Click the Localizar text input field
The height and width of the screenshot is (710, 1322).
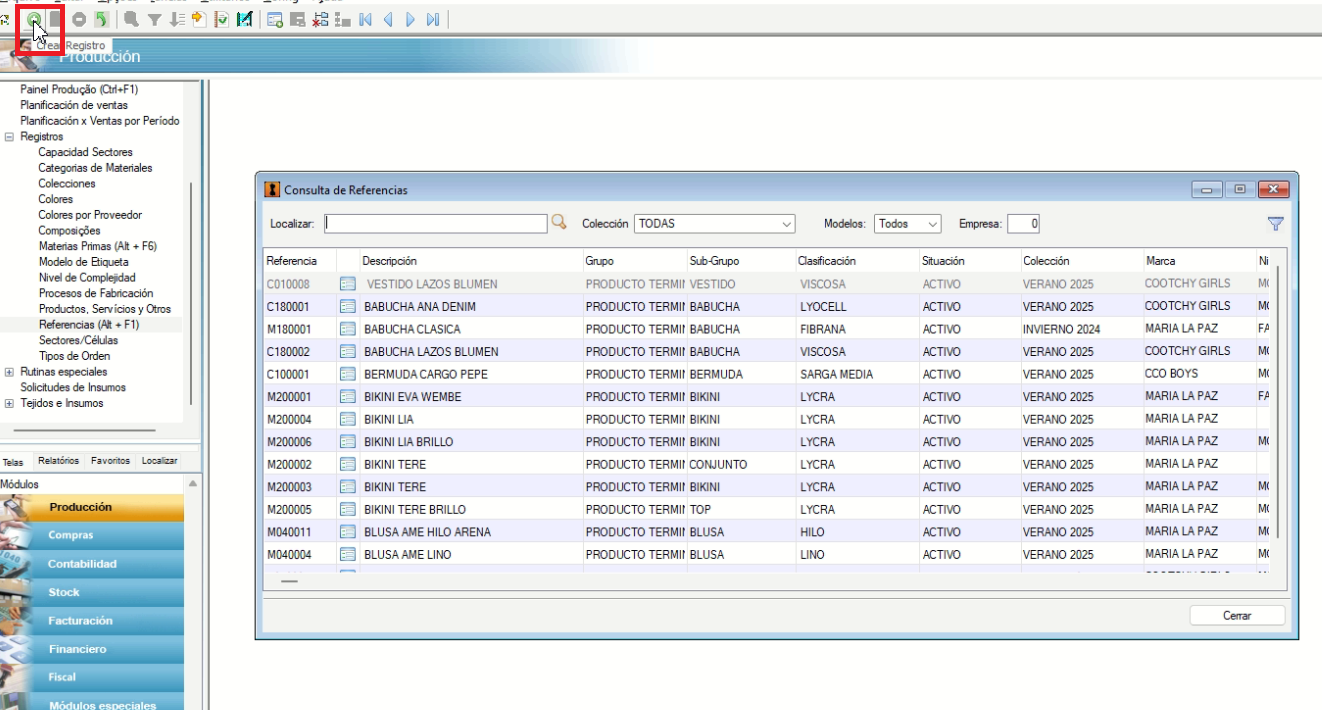point(436,224)
